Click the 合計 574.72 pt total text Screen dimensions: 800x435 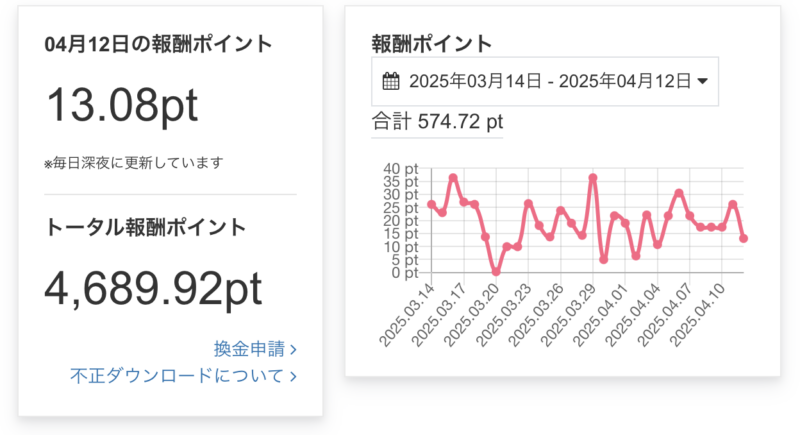(437, 122)
